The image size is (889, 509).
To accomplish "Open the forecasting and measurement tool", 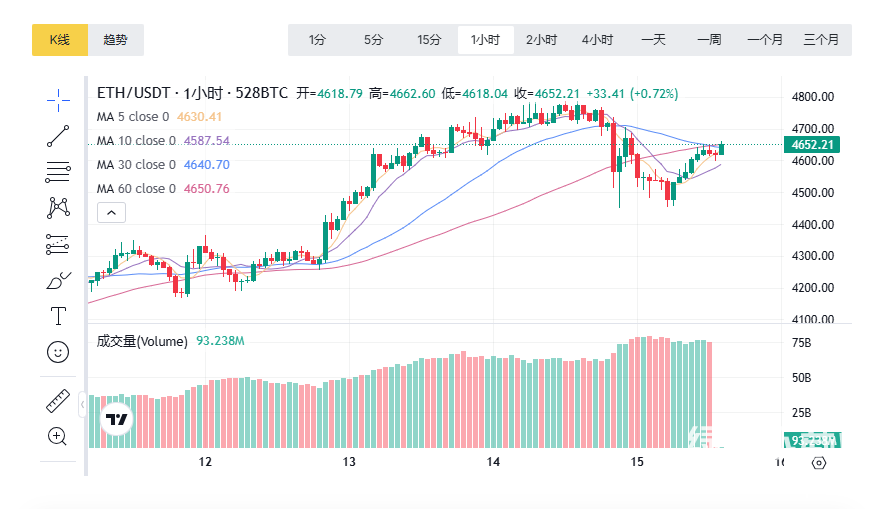I will pyautogui.click(x=58, y=244).
